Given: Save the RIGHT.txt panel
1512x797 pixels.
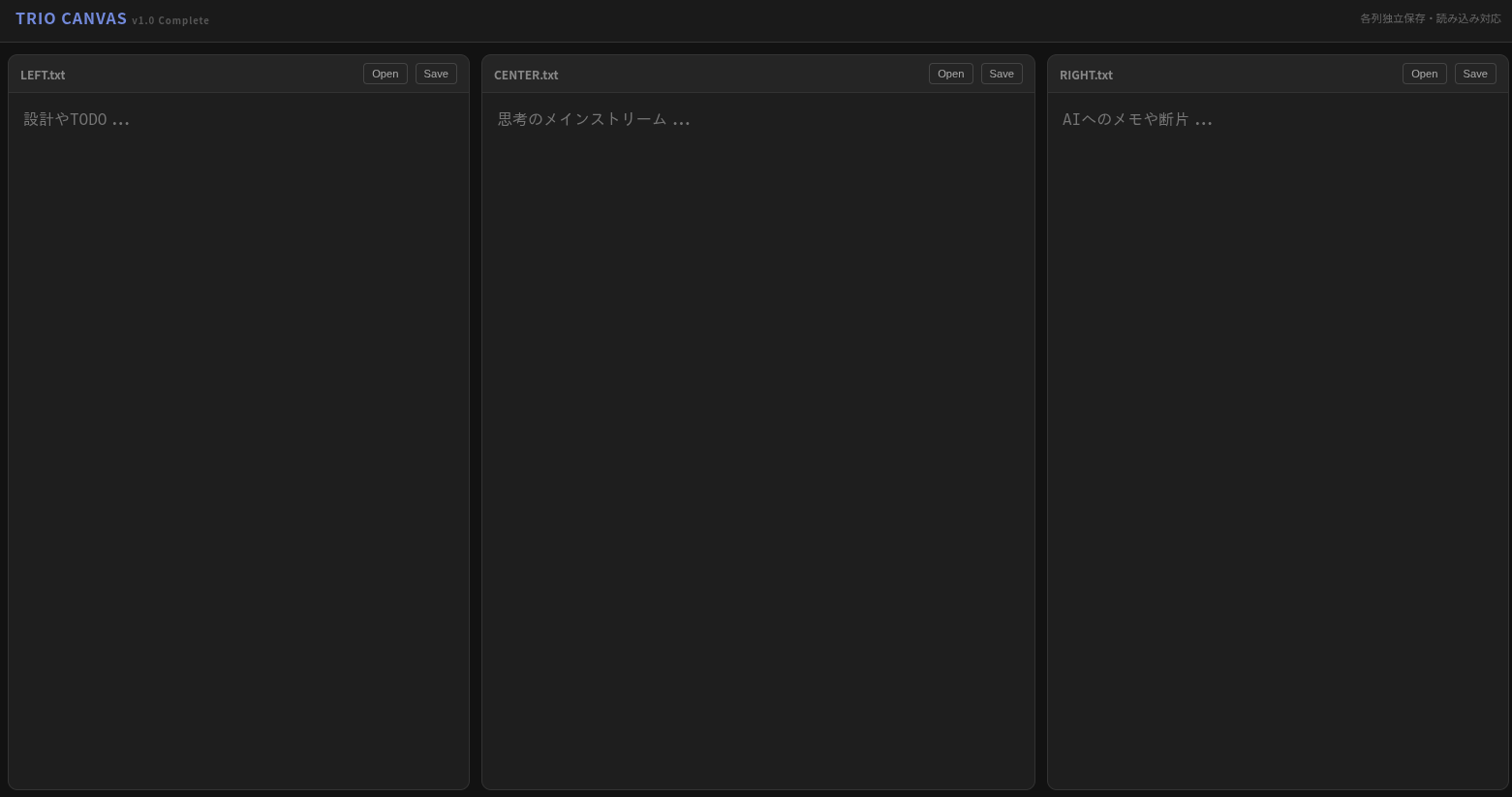Looking at the screenshot, I should [1475, 74].
